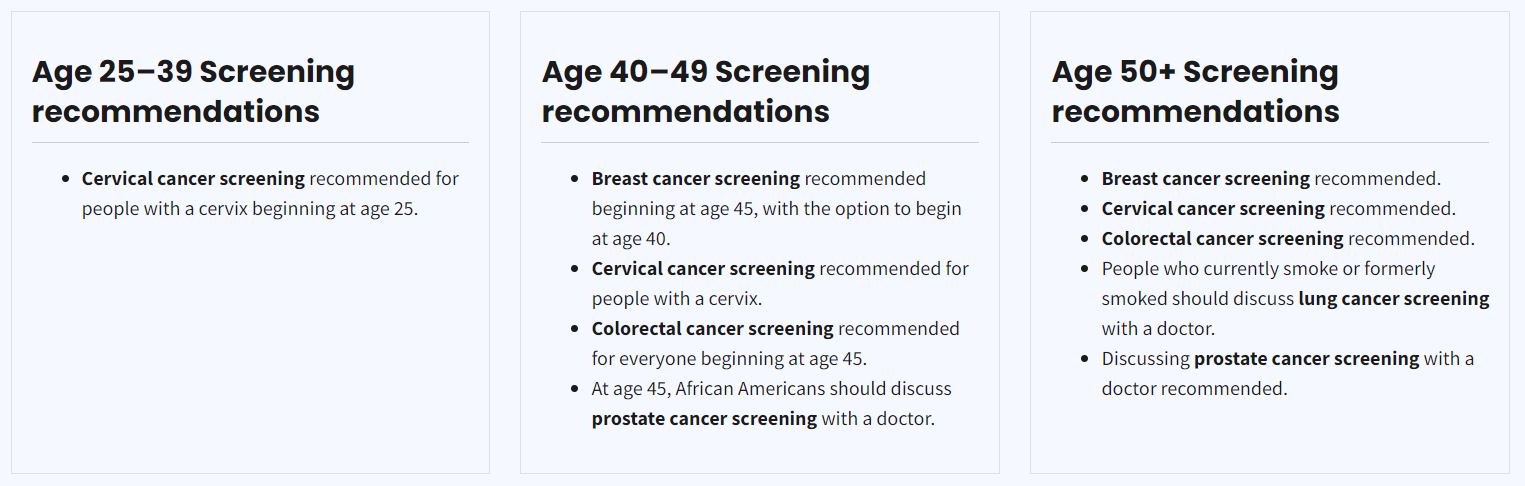Select Cervical cancer screening in Age 50+ card
The width and height of the screenshot is (1525, 486).
[x=1213, y=209]
